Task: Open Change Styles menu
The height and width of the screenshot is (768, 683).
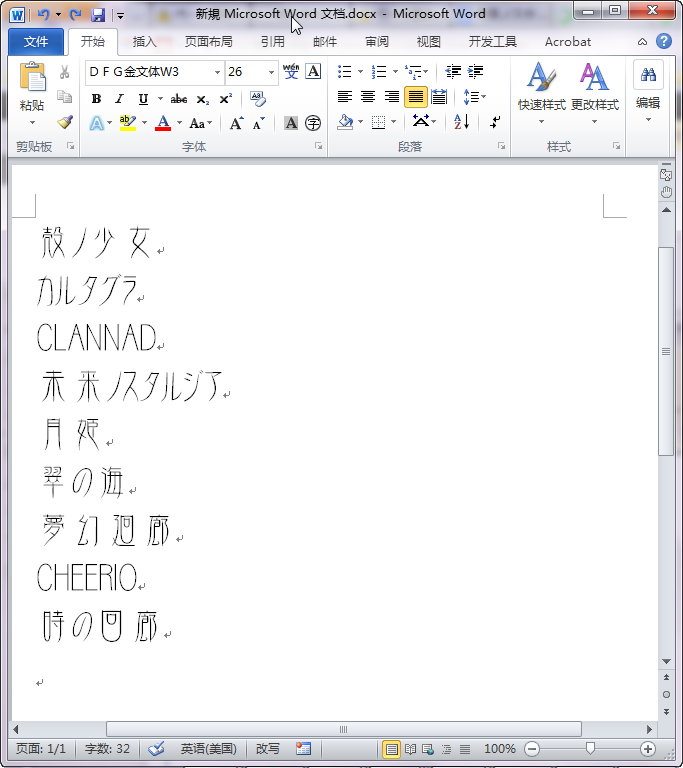Action: coord(594,93)
